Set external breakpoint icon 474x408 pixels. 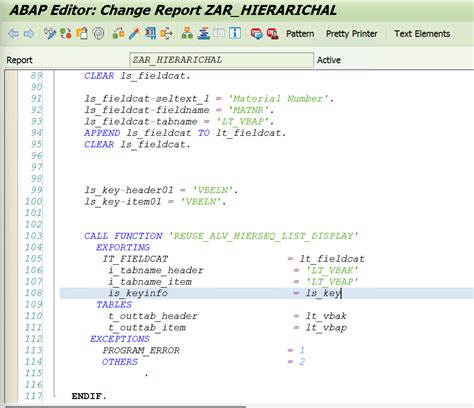click(273, 33)
